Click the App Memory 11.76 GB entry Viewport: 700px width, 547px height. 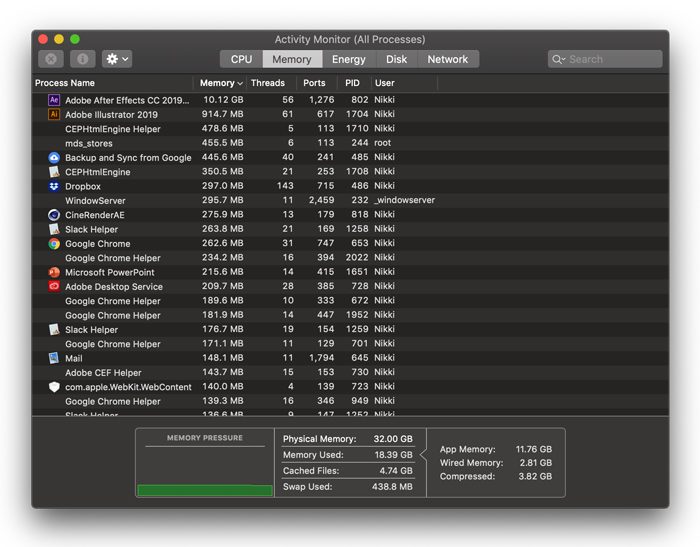point(496,449)
